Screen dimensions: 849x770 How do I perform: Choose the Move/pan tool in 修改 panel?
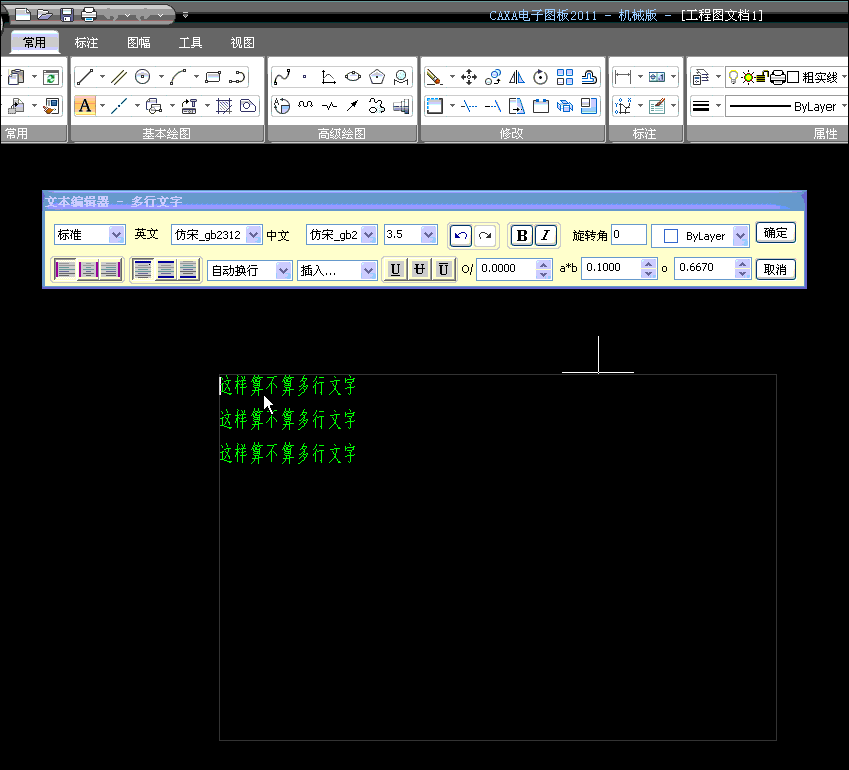(468, 77)
